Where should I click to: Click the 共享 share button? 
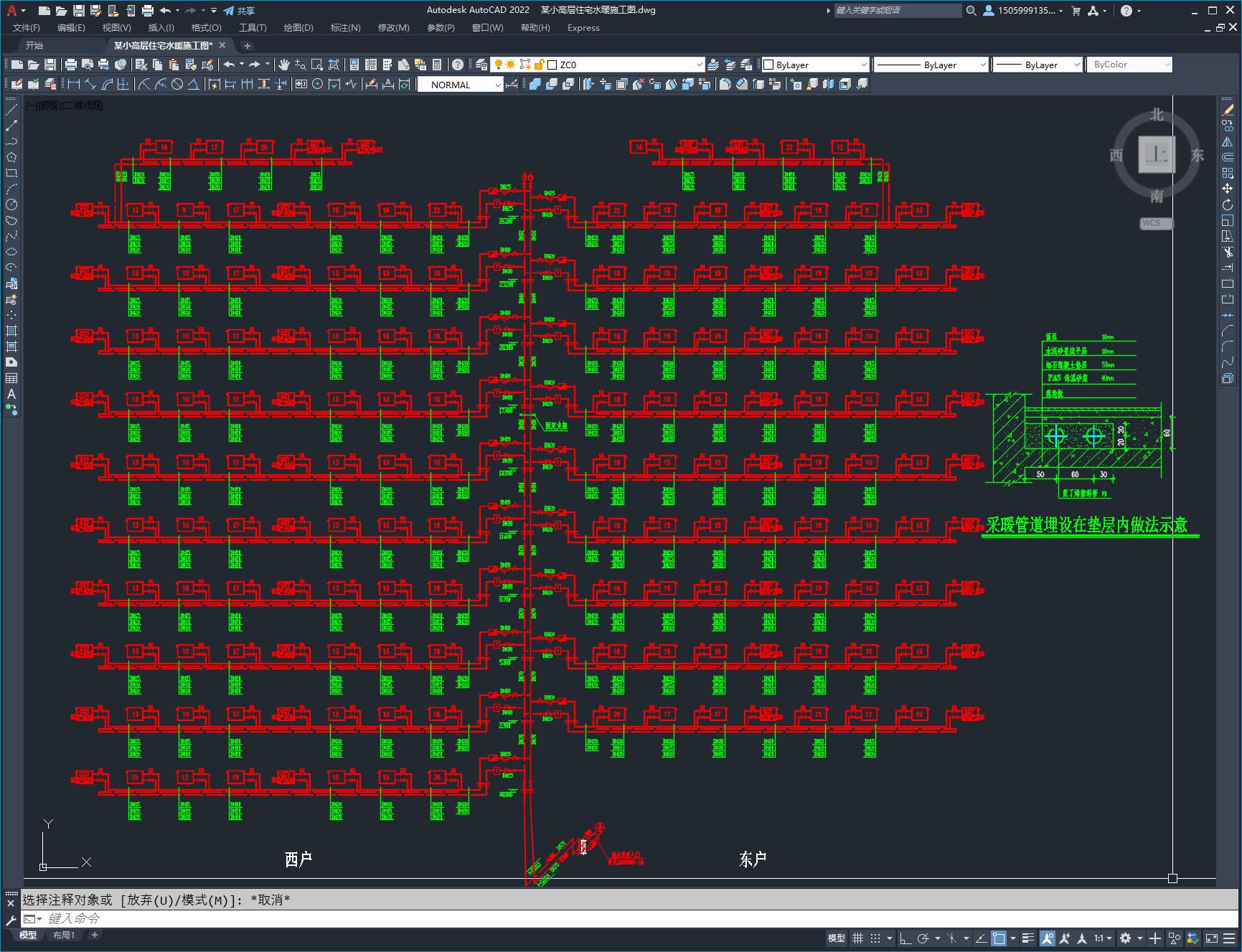click(239, 11)
